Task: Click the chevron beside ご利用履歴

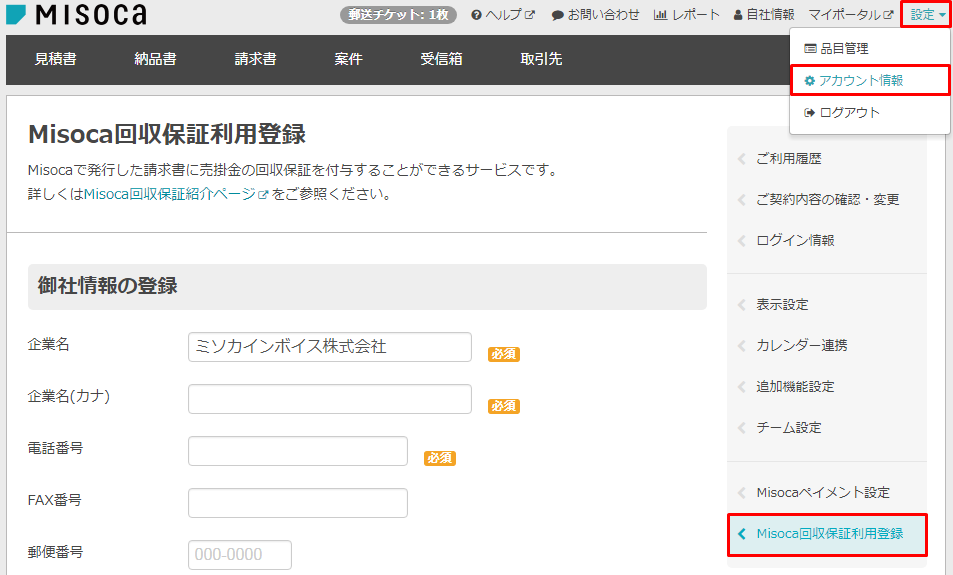Action: tap(741, 159)
